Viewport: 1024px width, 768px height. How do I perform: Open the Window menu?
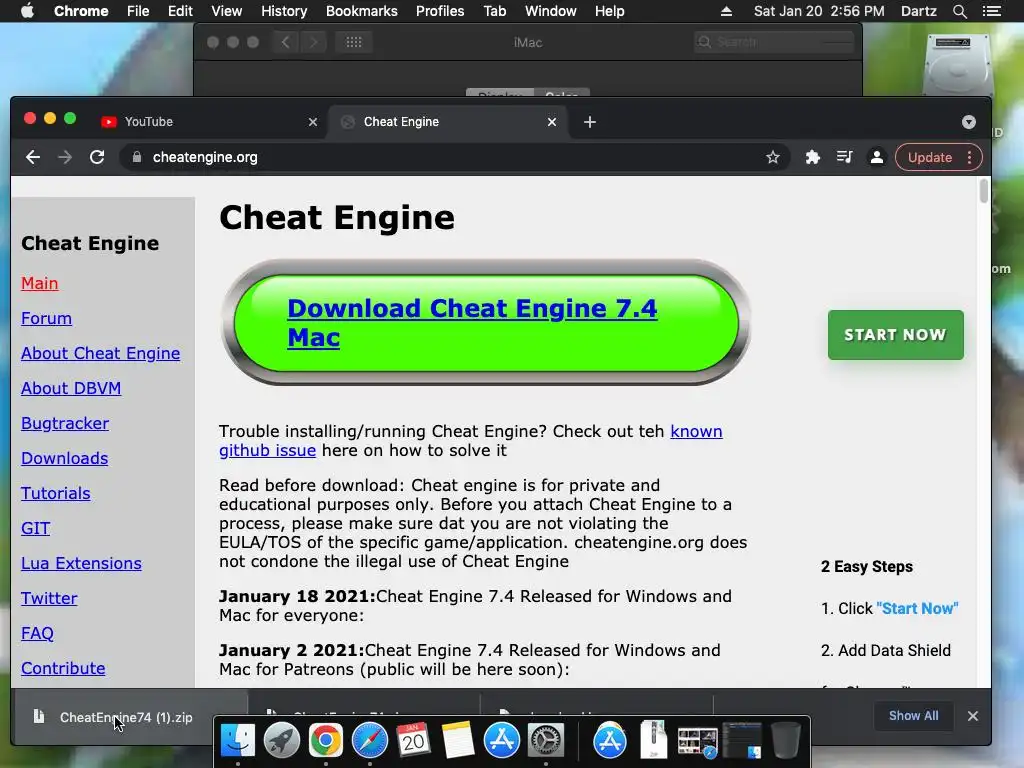[x=551, y=11]
